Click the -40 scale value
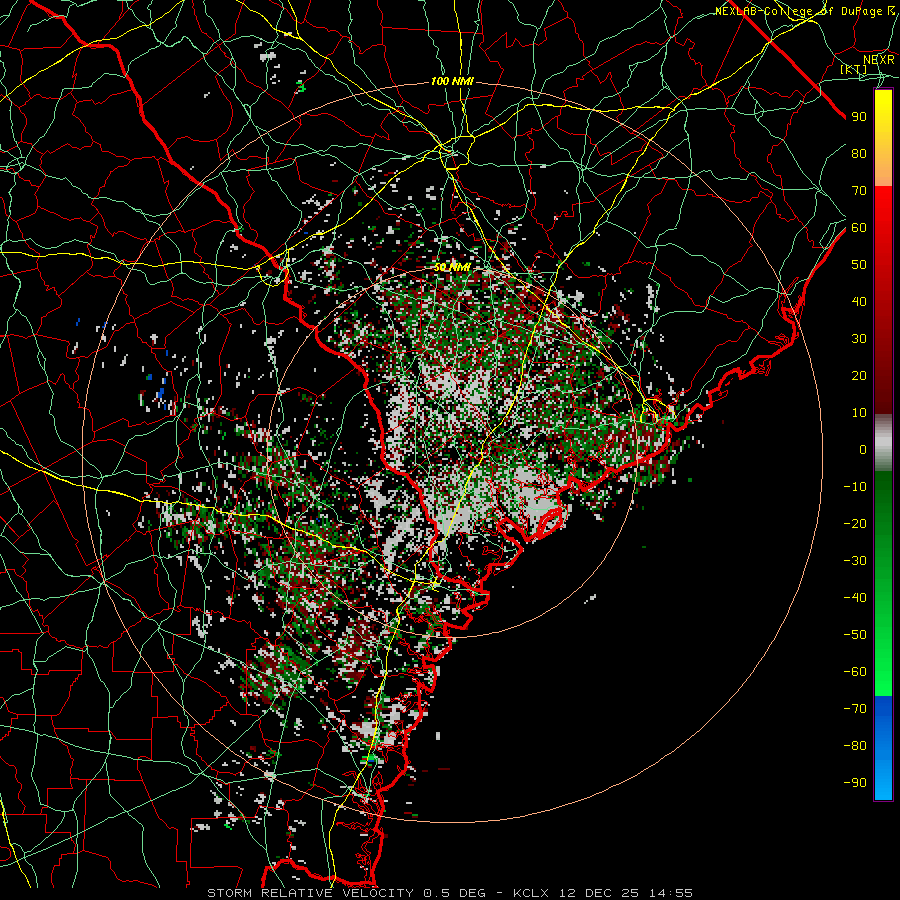This screenshot has height=900, width=900. (855, 598)
